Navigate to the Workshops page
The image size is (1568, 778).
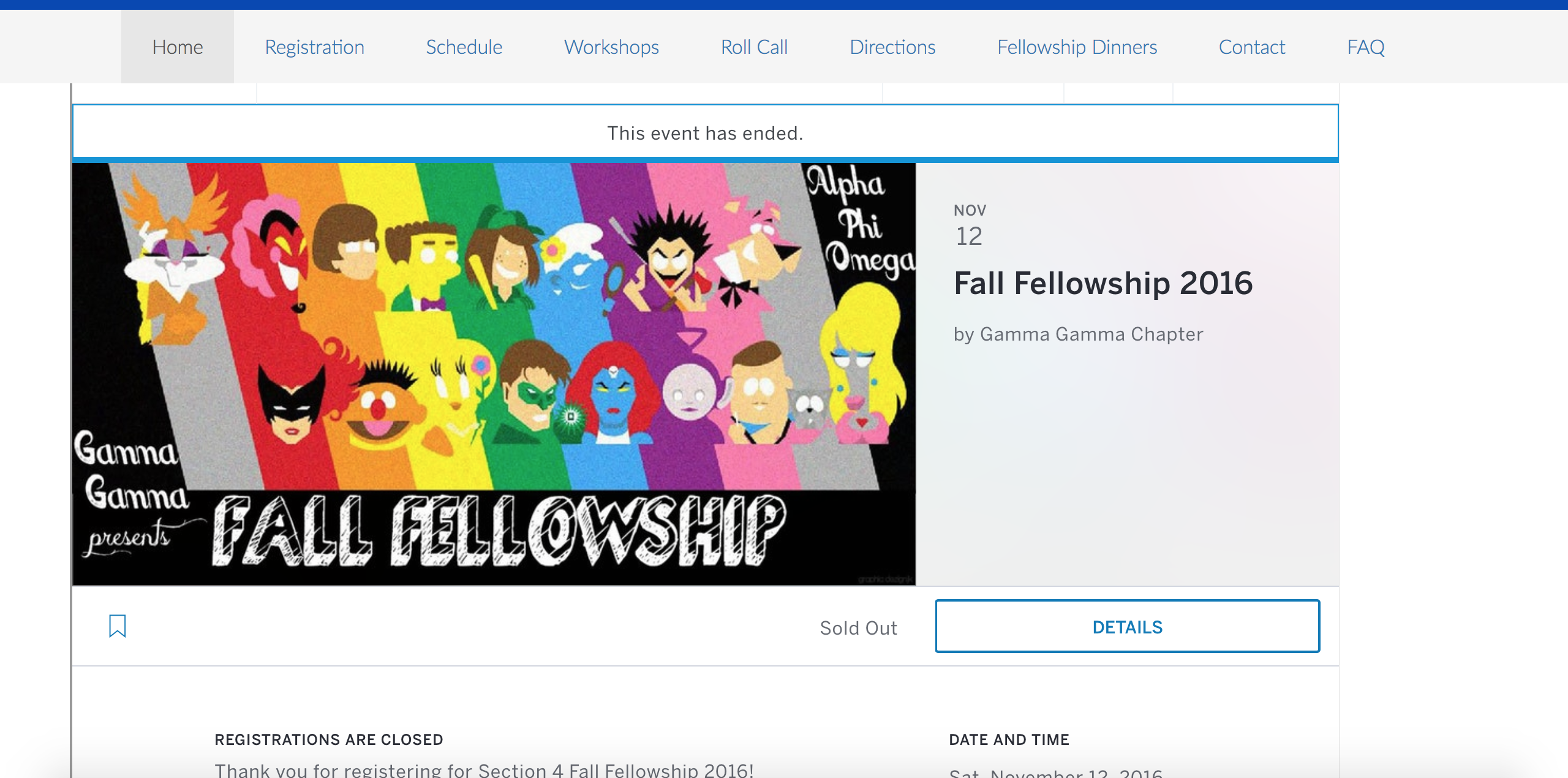[611, 47]
